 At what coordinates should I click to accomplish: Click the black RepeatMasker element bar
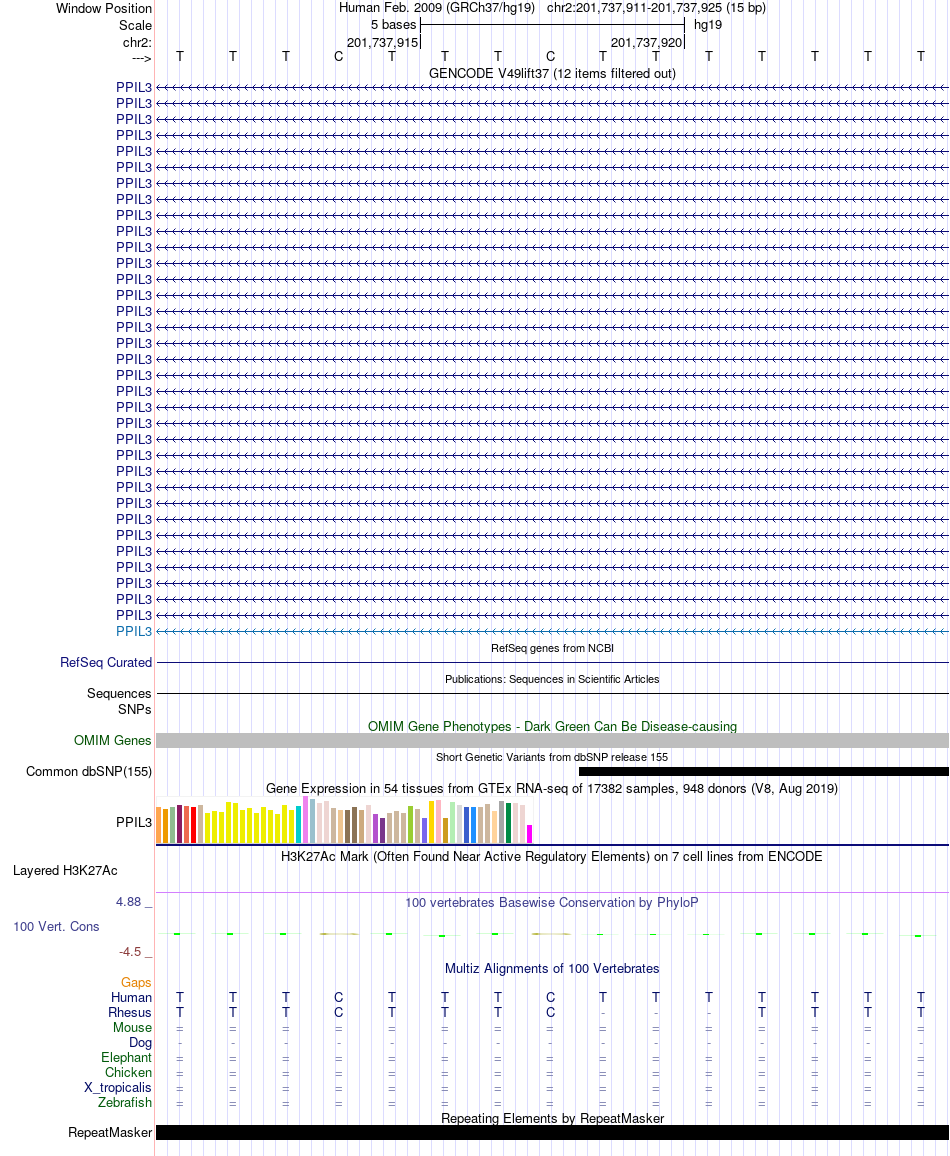[552, 1132]
